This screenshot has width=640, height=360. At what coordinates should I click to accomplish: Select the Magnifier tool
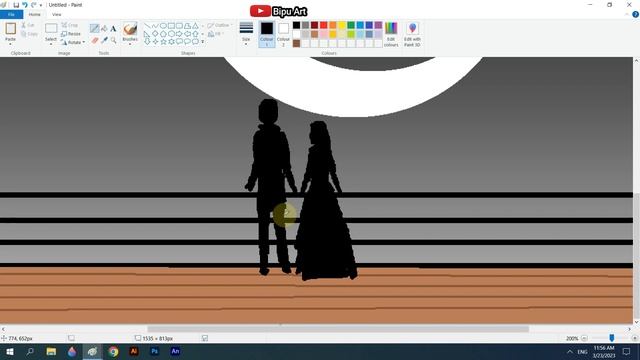point(113,40)
